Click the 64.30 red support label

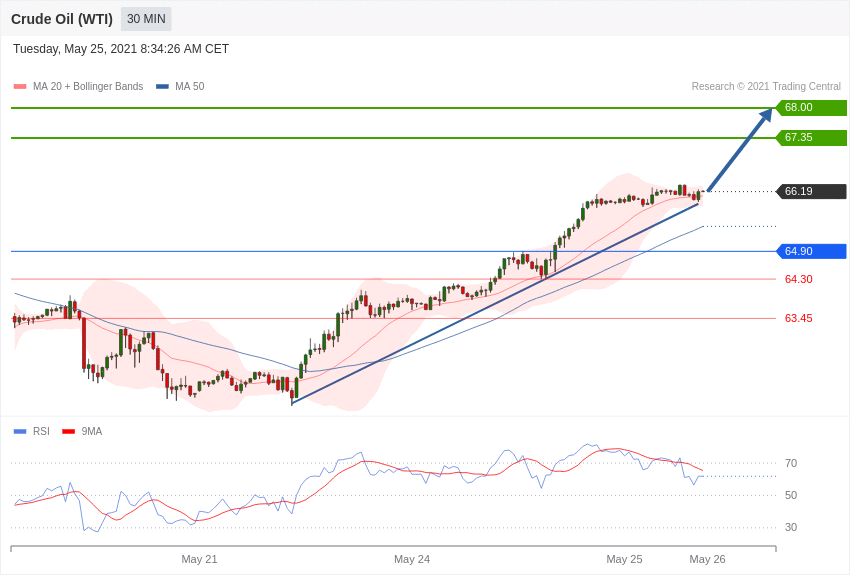798,280
